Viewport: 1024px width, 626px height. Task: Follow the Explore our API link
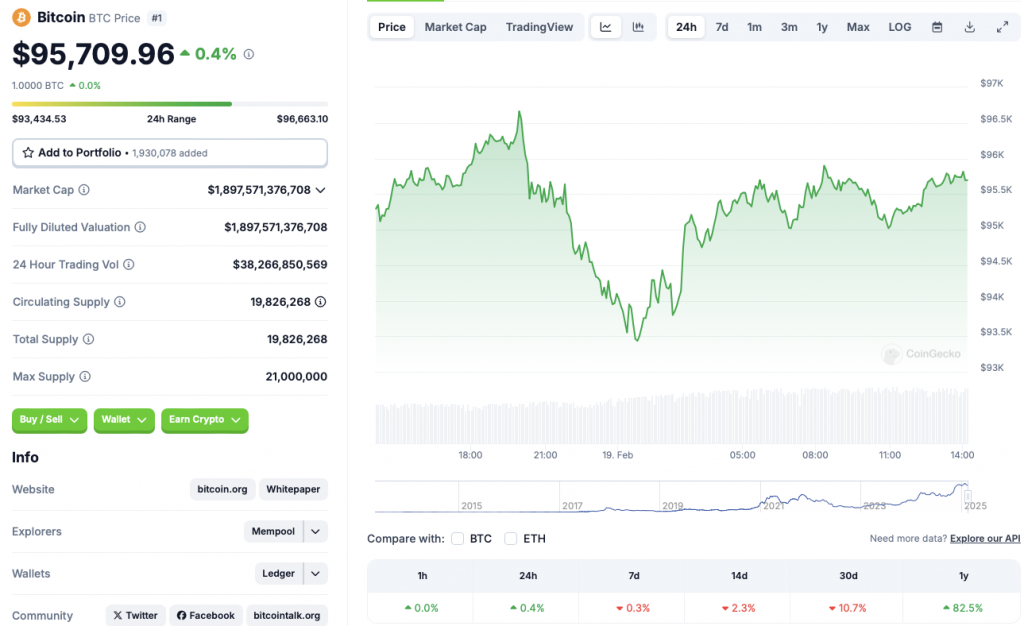[985, 539]
